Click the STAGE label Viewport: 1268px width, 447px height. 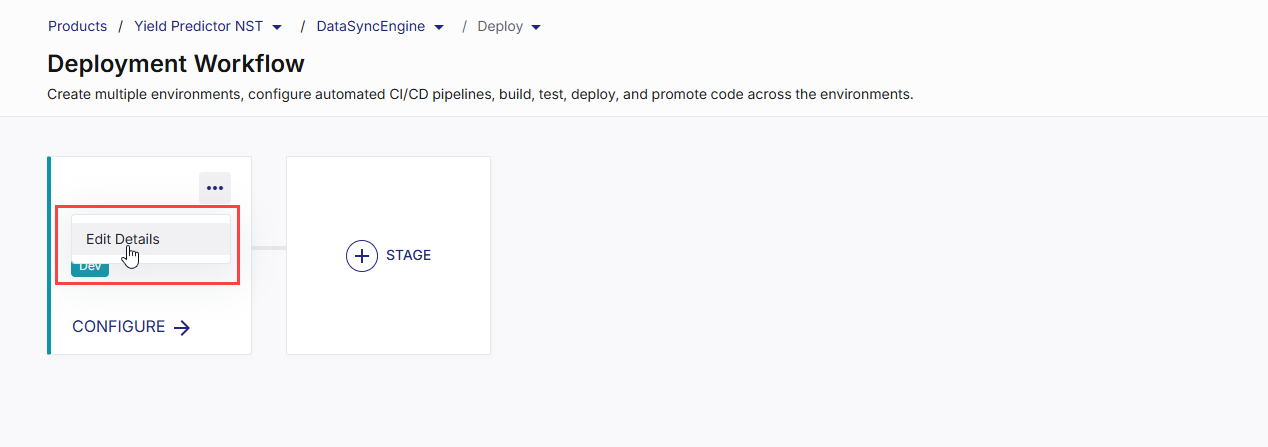click(x=408, y=255)
